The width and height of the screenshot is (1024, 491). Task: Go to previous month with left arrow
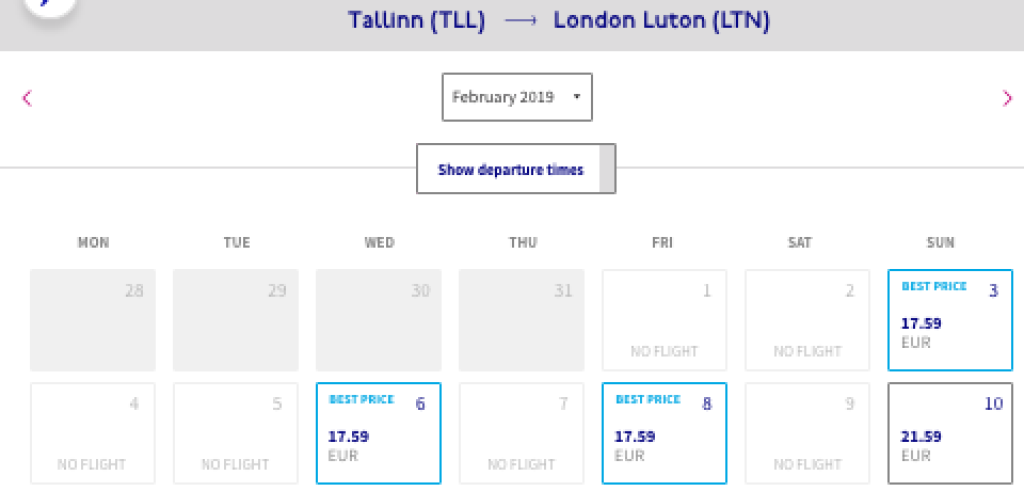(27, 98)
